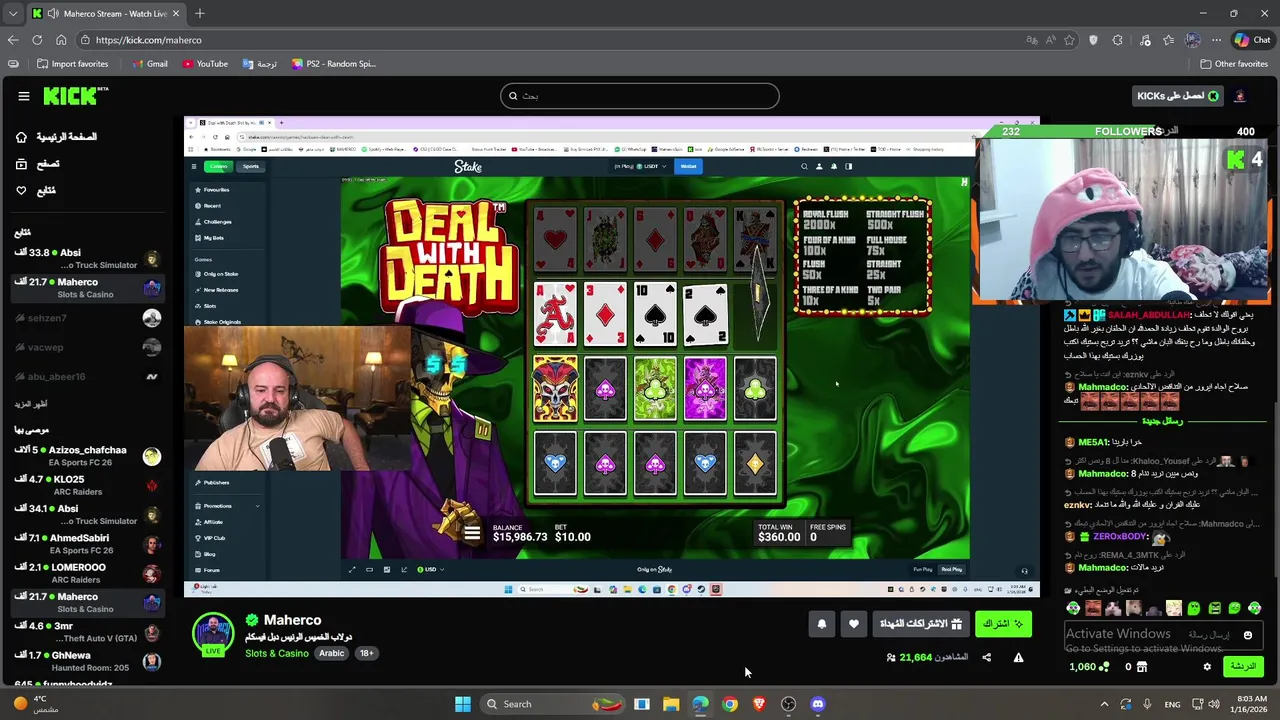Share the stream via share icon

[986, 657]
